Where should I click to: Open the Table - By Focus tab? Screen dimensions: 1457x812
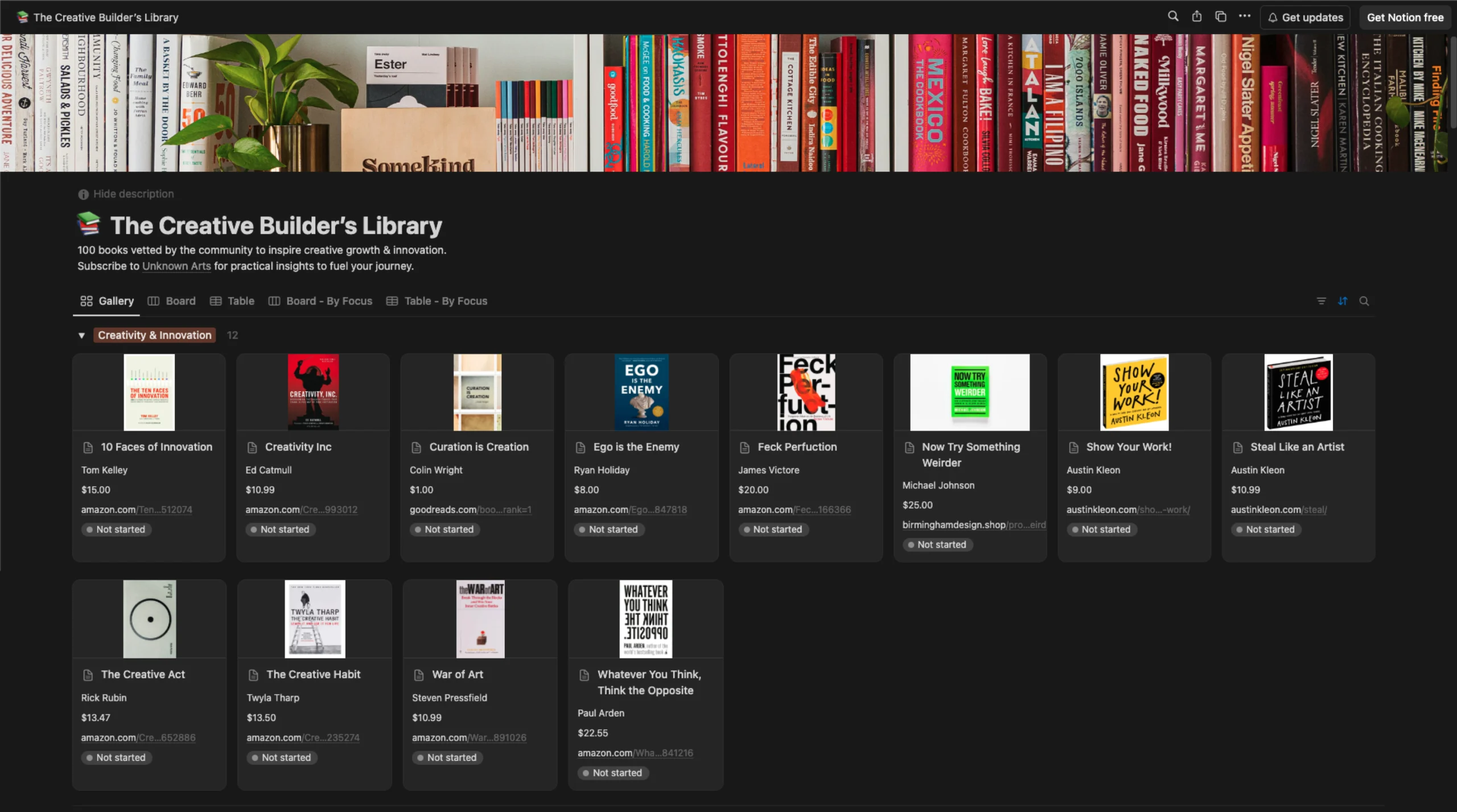pos(437,301)
